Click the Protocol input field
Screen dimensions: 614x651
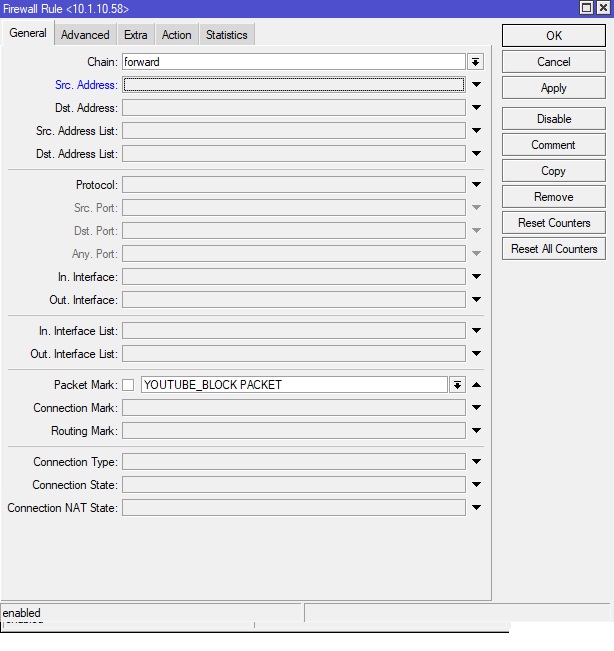[x=294, y=184]
